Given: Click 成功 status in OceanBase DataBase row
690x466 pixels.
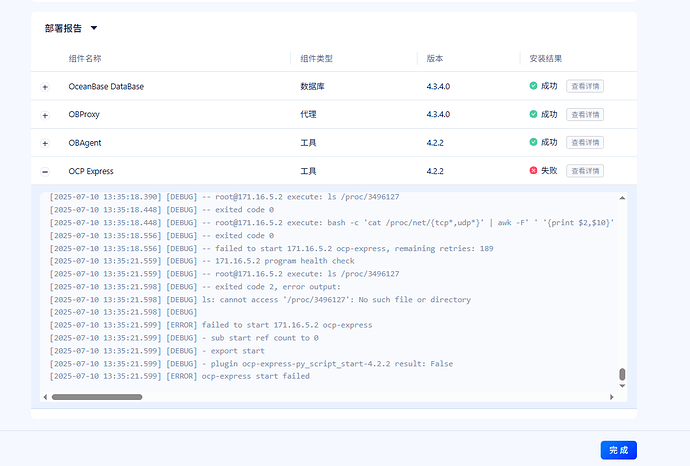Looking at the screenshot, I should [549, 86].
